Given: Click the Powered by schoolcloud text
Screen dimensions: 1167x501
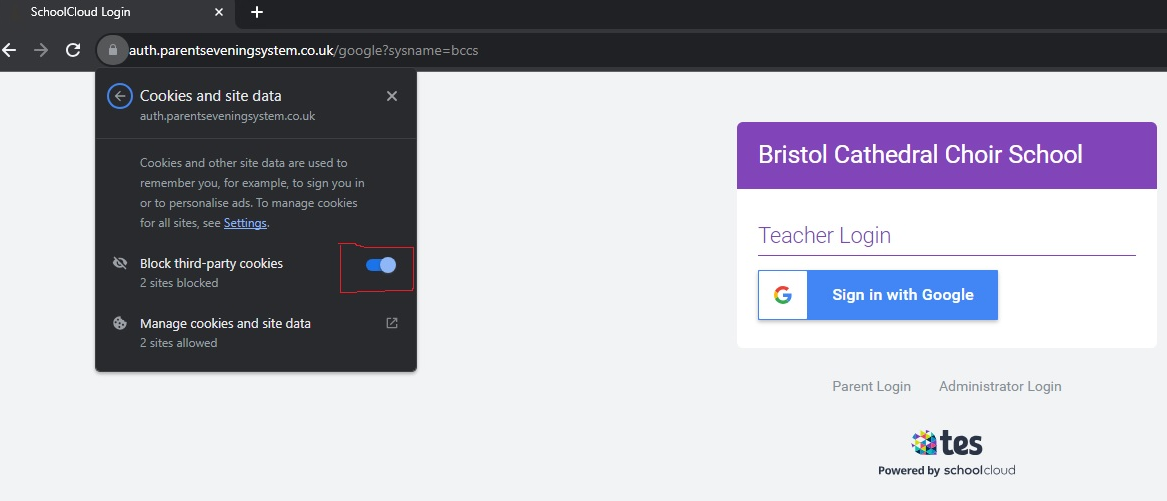Looking at the screenshot, I should 947,470.
